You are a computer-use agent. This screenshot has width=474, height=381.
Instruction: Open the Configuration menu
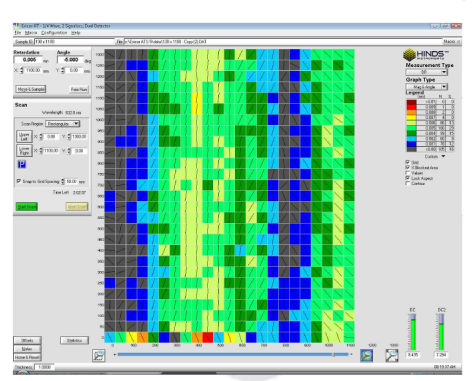pyautogui.click(x=54, y=33)
